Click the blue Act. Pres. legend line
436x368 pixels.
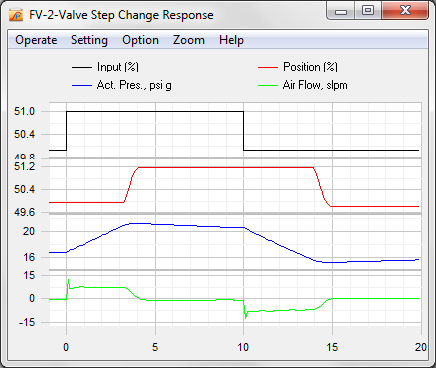point(82,86)
